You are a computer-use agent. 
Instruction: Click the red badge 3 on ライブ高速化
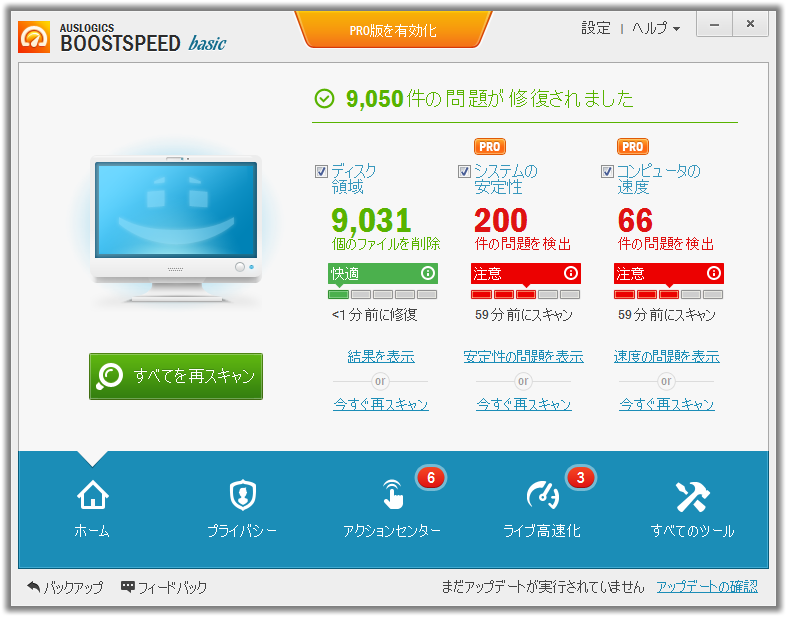(x=580, y=477)
